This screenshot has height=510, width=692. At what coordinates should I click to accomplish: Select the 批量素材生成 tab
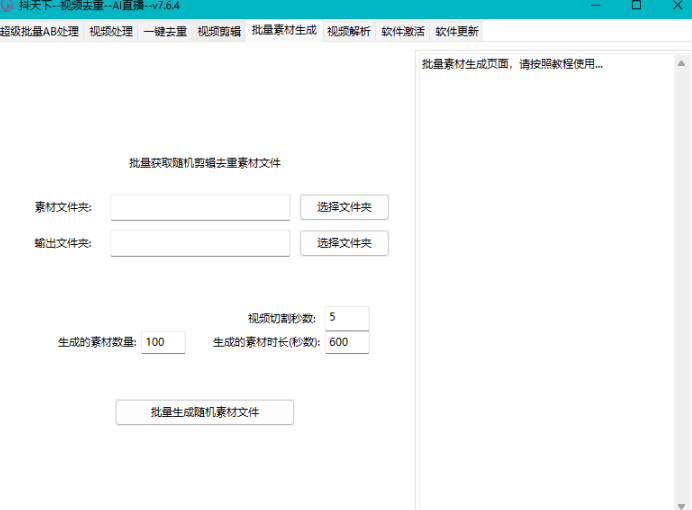click(x=284, y=30)
